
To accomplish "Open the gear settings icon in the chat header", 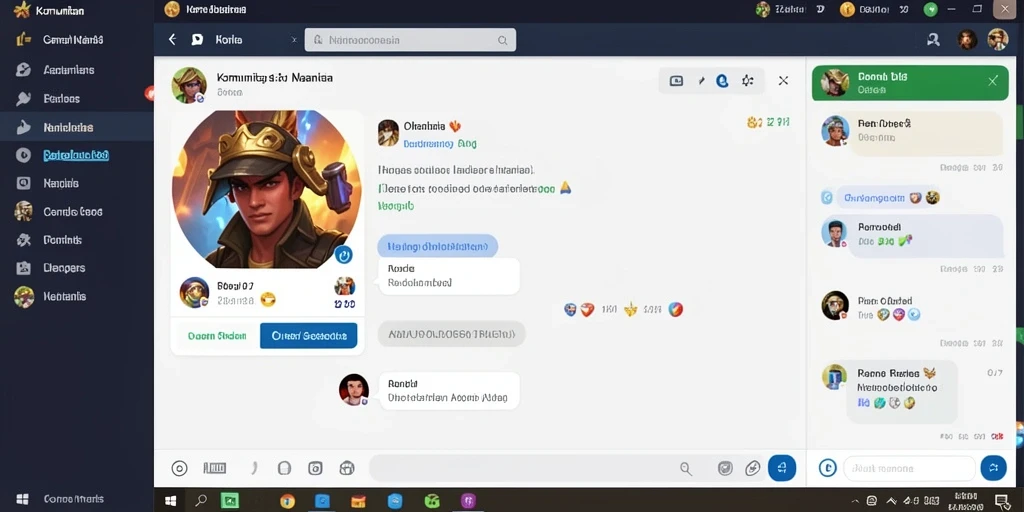I will (x=748, y=81).
